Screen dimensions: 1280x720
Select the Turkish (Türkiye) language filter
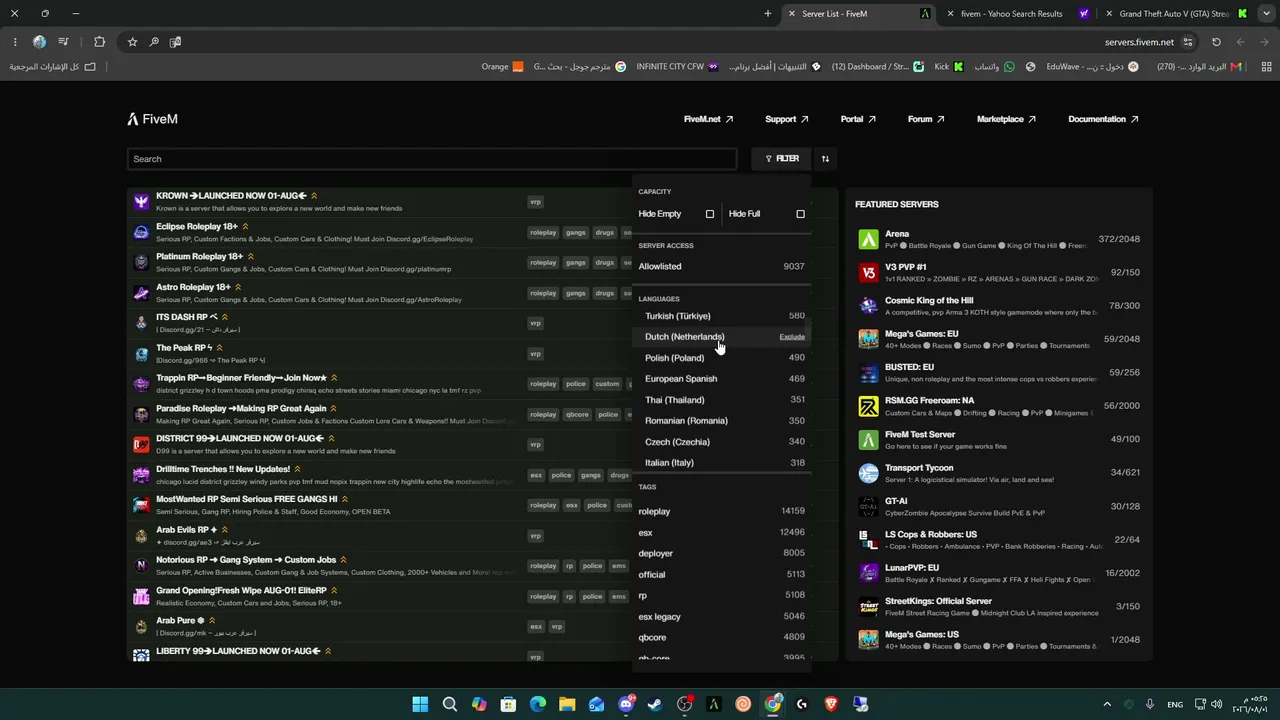click(722, 316)
